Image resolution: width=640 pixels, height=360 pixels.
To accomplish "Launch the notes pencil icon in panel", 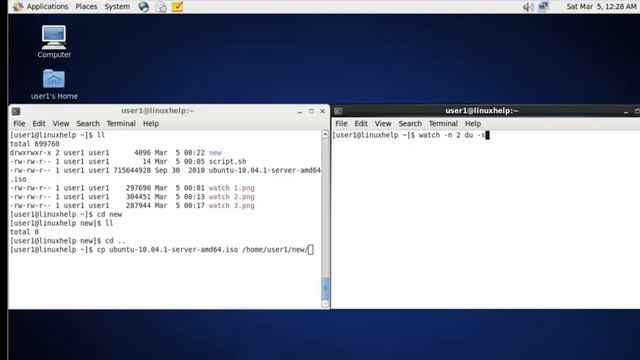I will click(177, 7).
